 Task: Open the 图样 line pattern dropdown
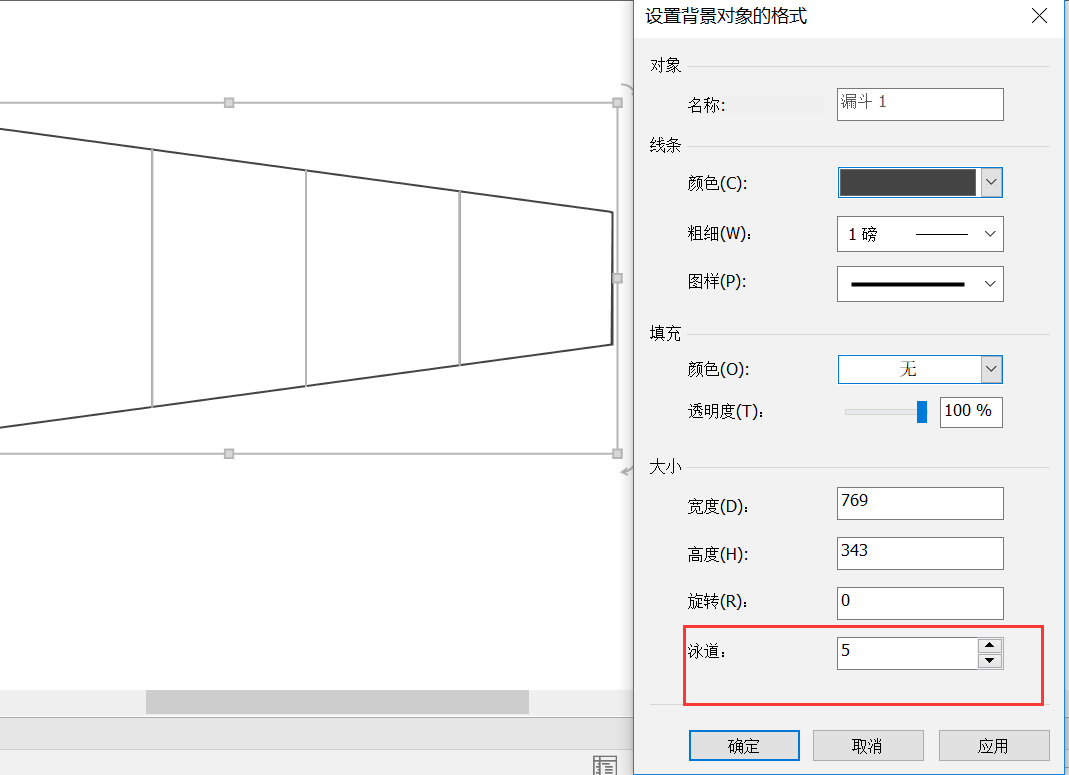pyautogui.click(x=990, y=284)
